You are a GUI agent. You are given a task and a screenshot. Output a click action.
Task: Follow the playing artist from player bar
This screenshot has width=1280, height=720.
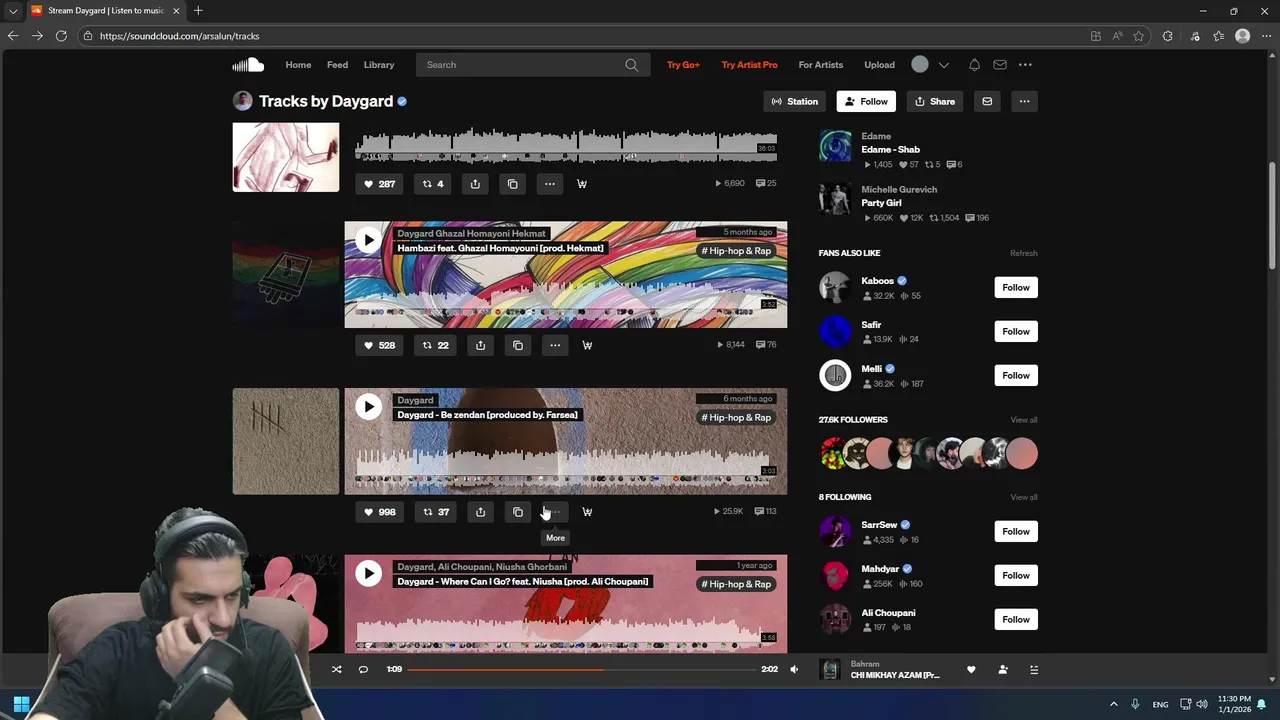tap(1003, 670)
